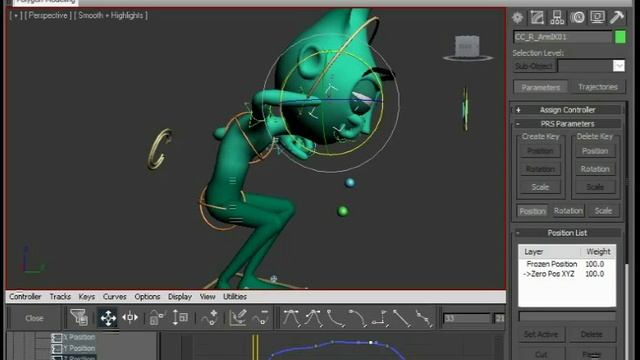Click Create Key Rotation button
This screenshot has height=360, width=640.
[540, 169]
